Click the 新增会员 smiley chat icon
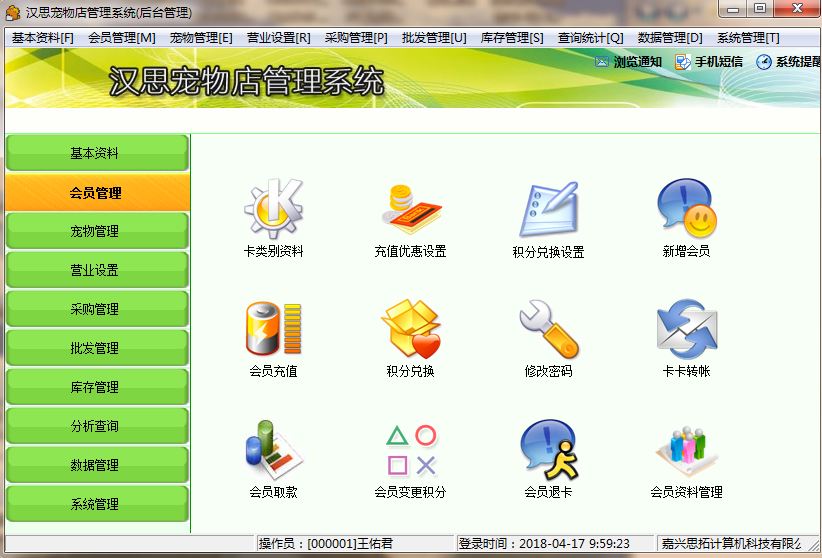 [x=686, y=208]
